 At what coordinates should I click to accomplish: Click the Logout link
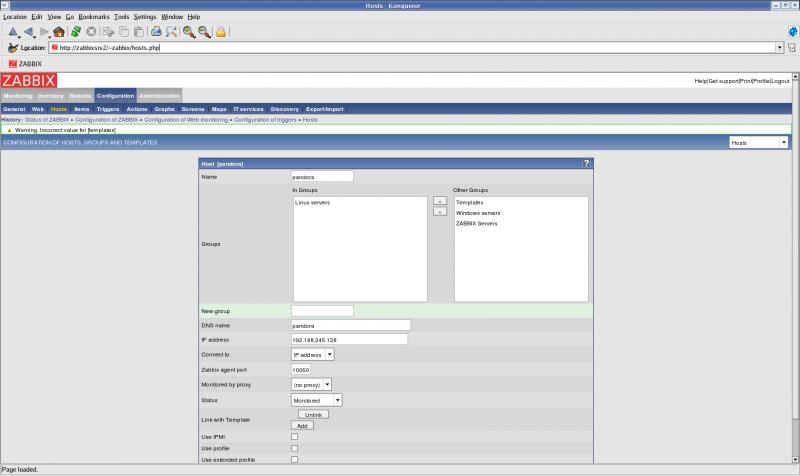(x=780, y=80)
